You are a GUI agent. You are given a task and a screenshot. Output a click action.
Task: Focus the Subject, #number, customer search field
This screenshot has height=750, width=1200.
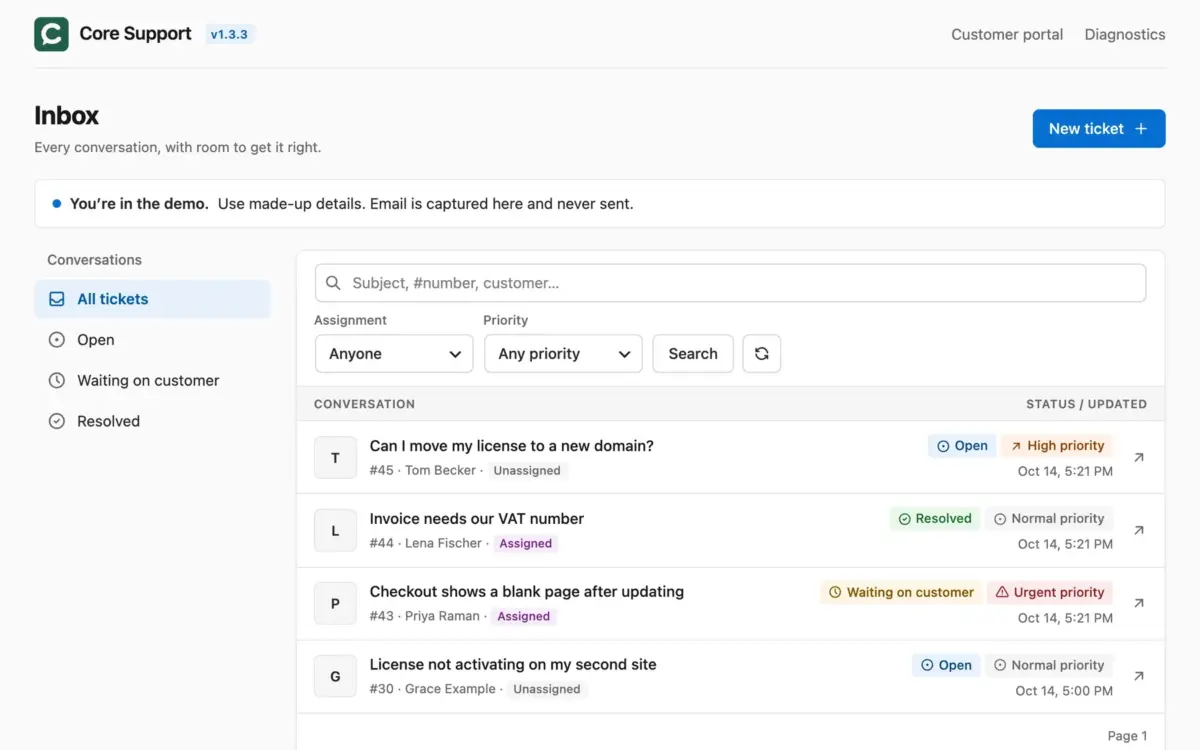point(730,283)
